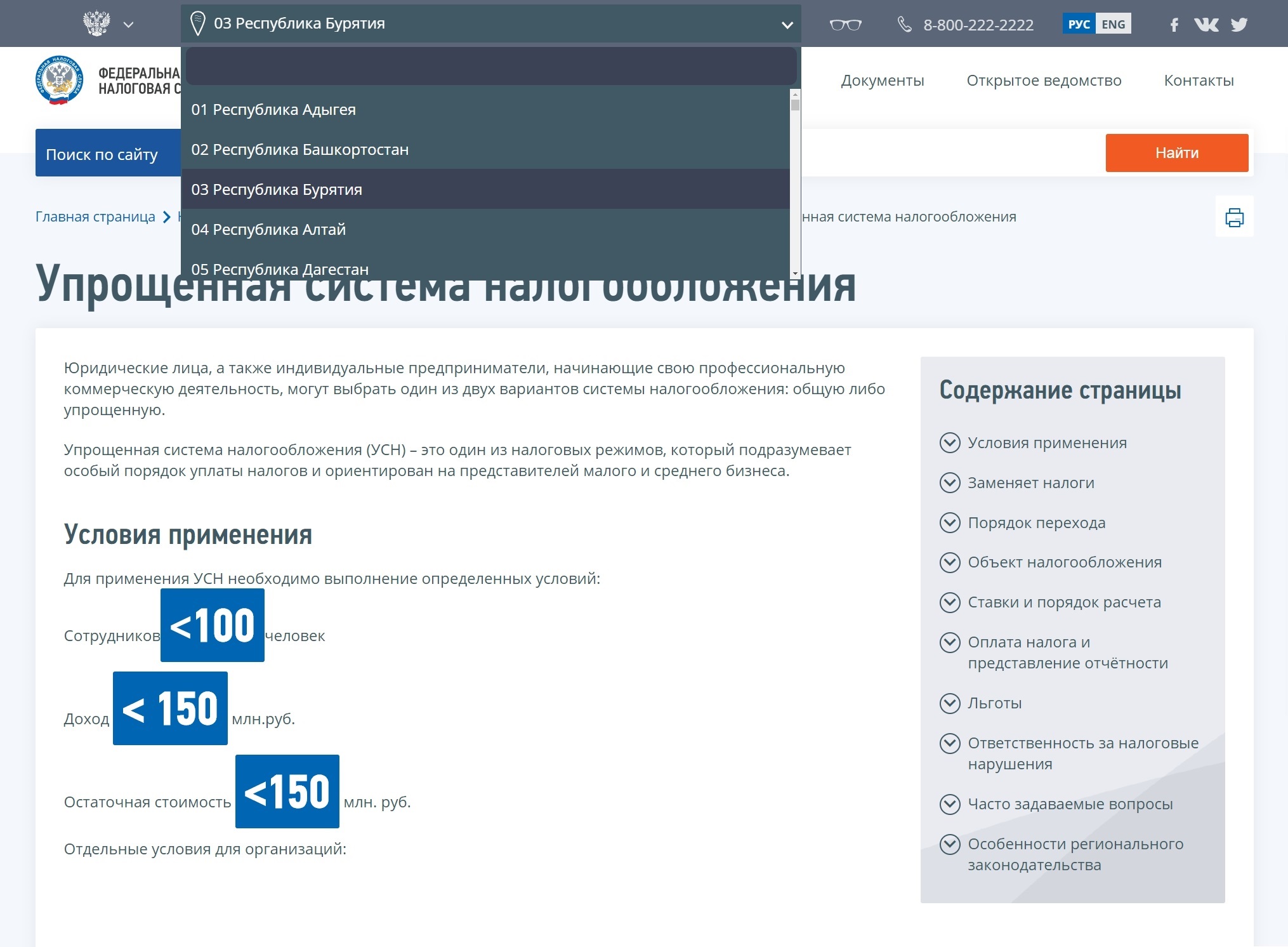Call the 8-800-222-2222 phone number link
The image size is (1288, 947).
(978, 25)
